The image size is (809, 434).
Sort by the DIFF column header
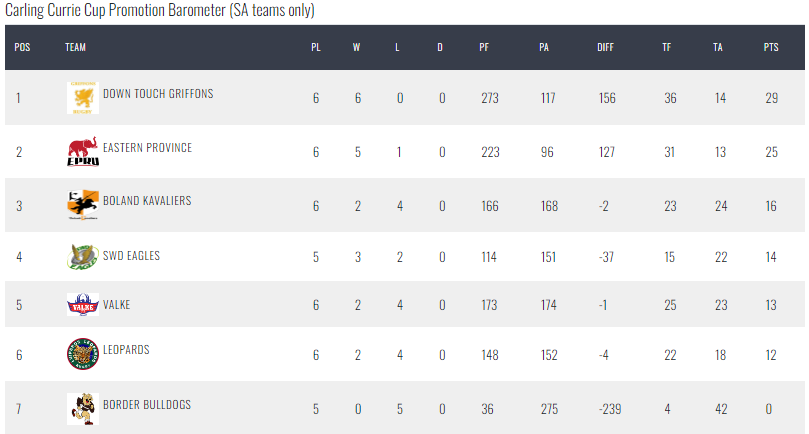(605, 47)
